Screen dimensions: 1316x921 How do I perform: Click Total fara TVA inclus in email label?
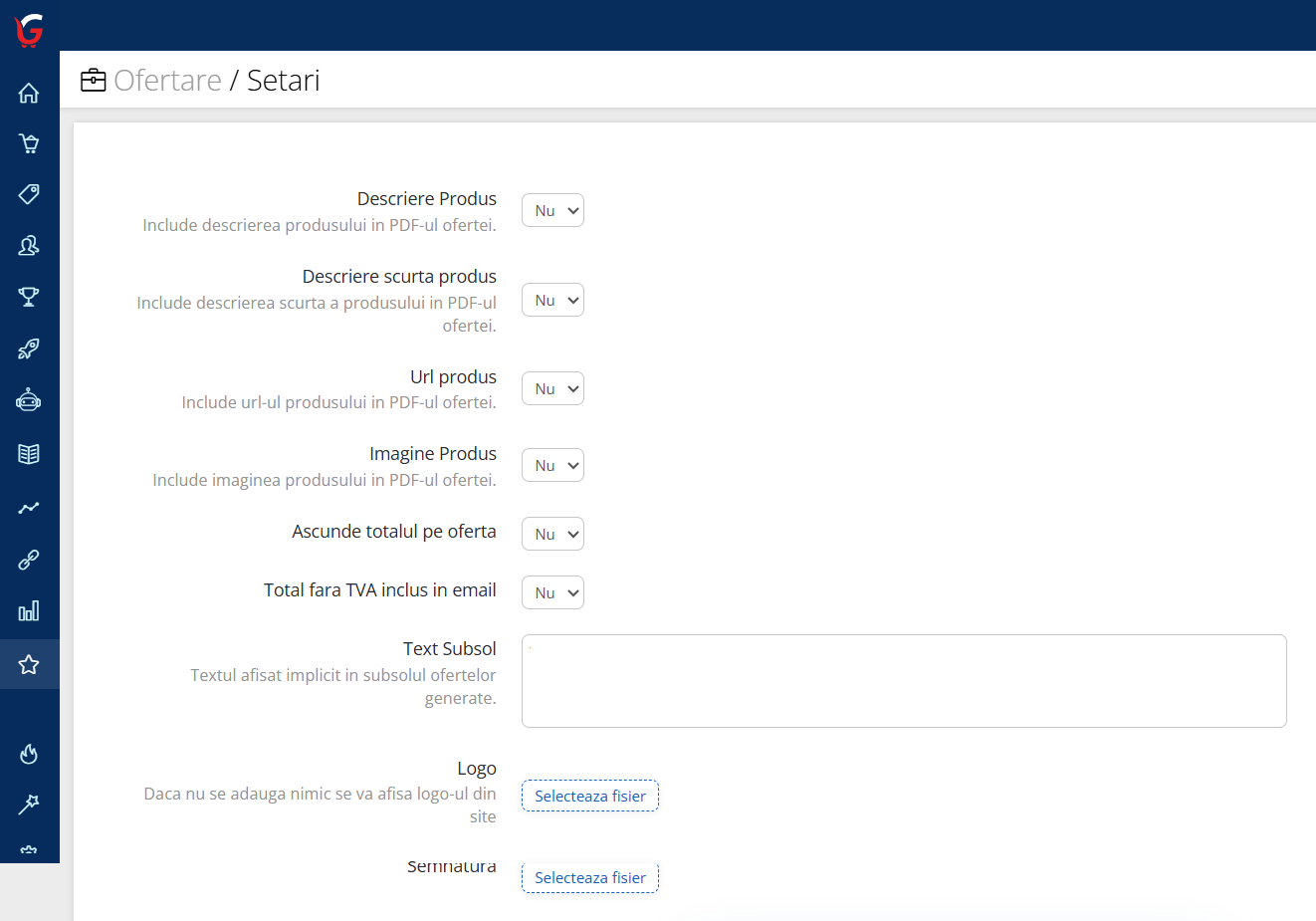tap(380, 589)
